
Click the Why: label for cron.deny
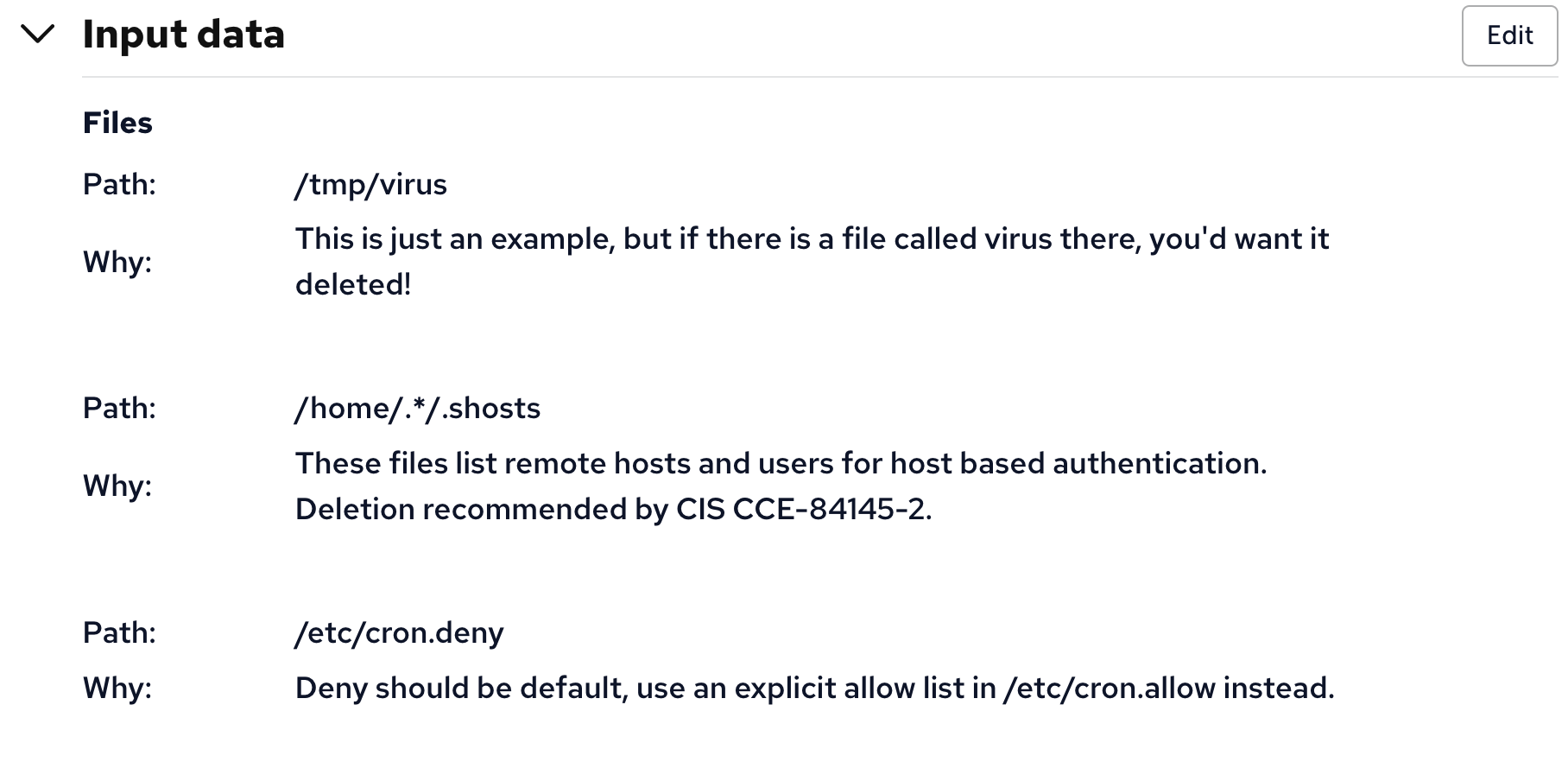click(x=117, y=688)
